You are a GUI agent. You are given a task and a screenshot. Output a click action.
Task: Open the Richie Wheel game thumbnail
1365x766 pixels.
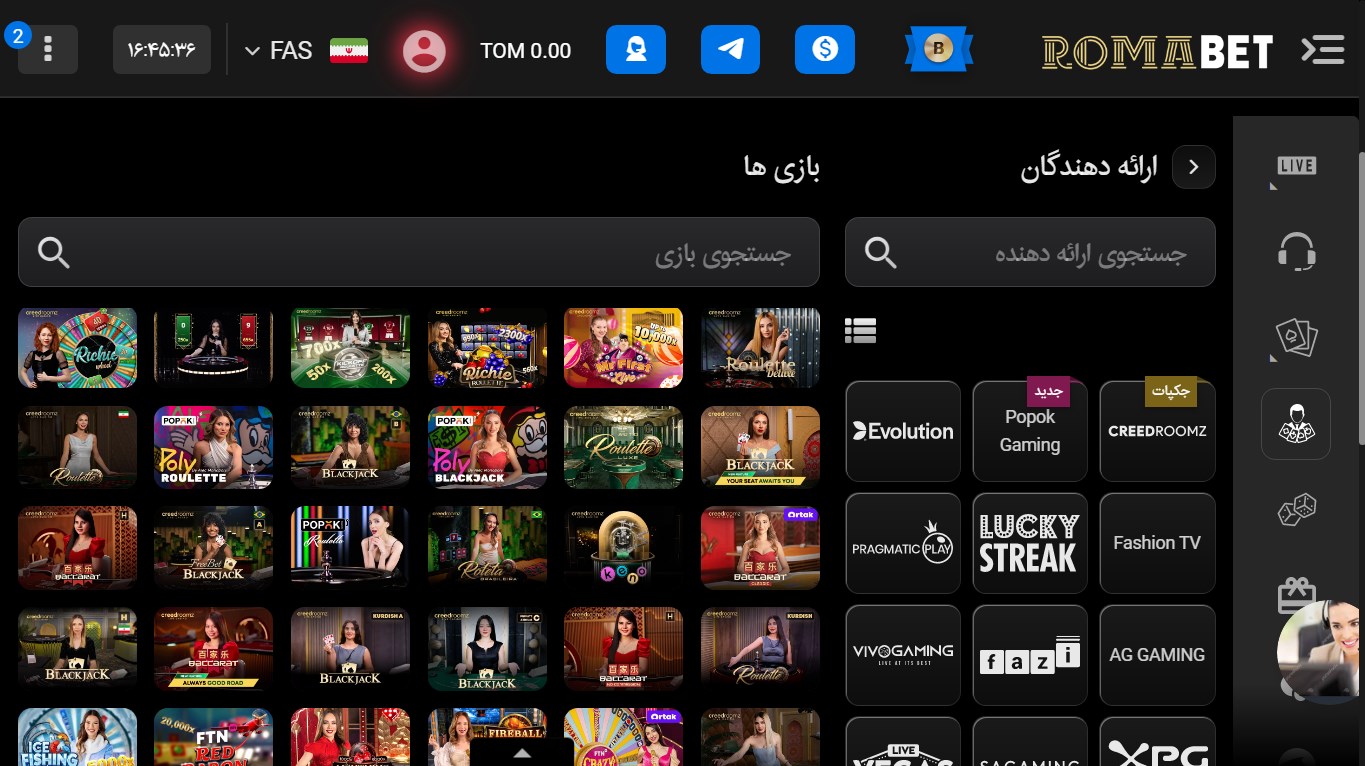(x=77, y=347)
